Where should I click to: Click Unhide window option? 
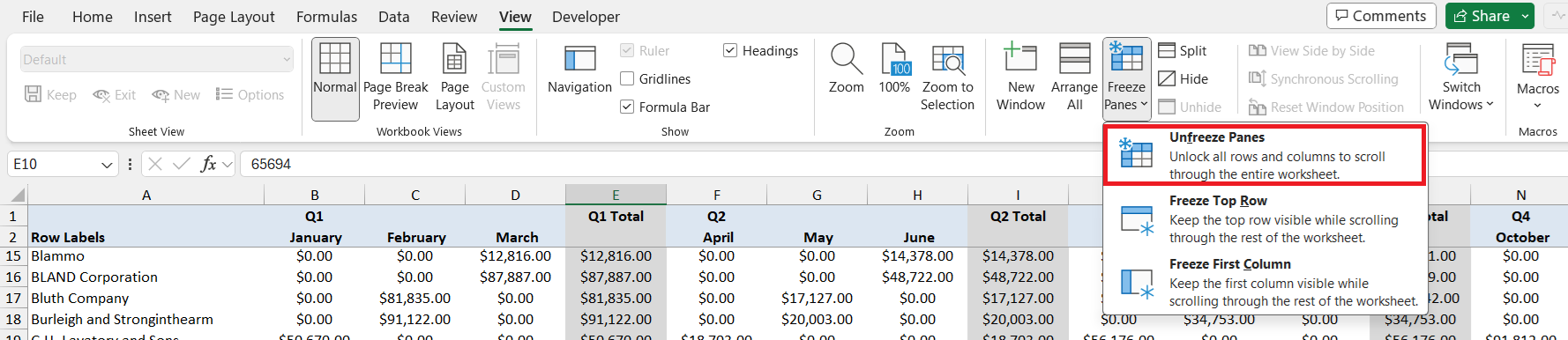coord(1190,107)
